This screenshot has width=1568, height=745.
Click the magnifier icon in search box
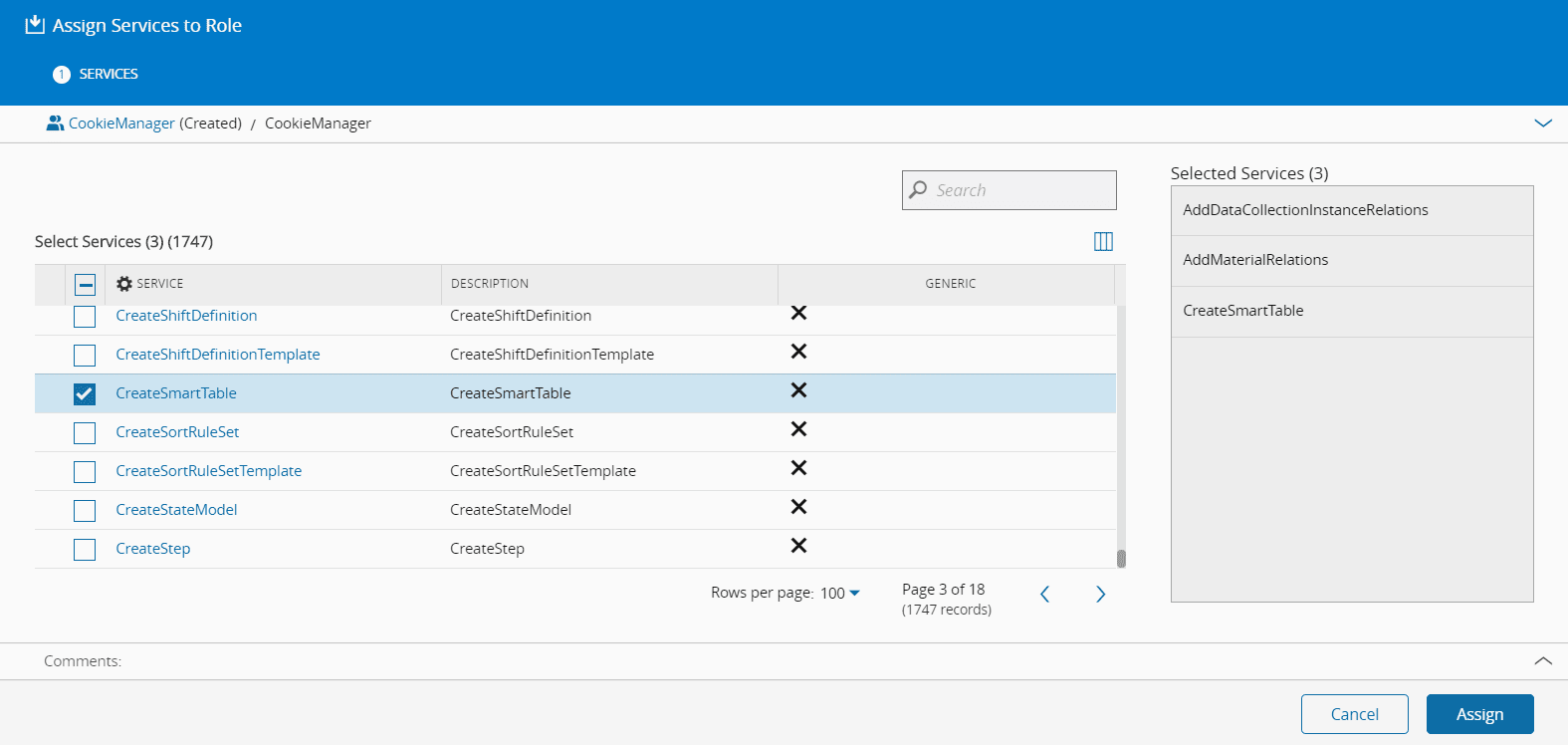(x=918, y=190)
